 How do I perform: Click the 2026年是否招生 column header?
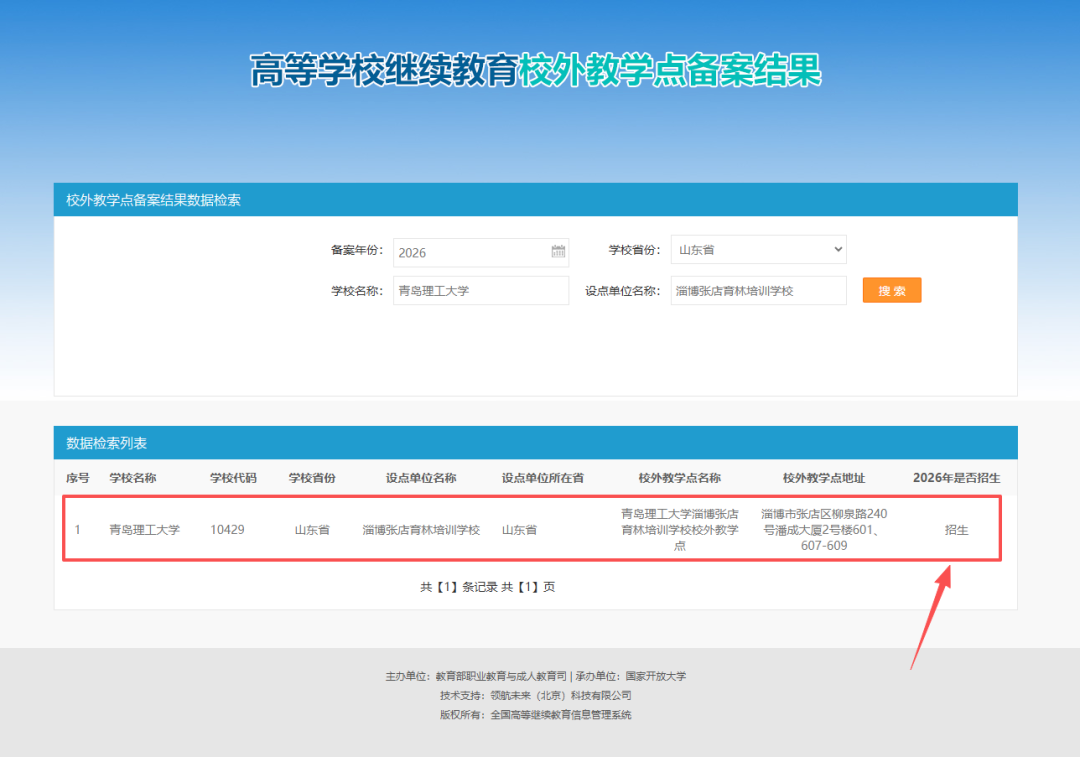click(x=957, y=478)
